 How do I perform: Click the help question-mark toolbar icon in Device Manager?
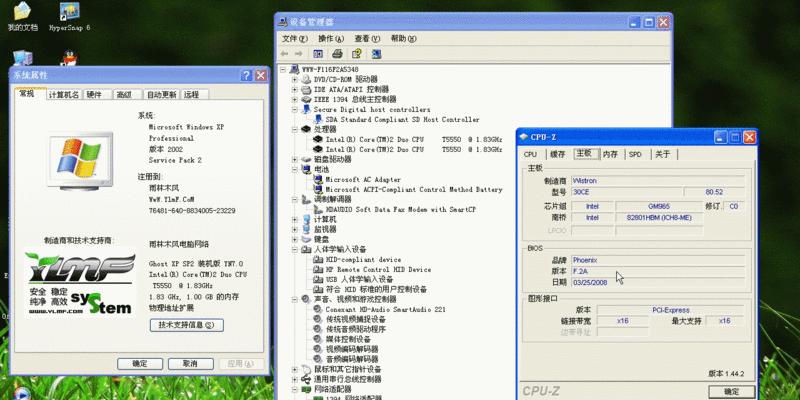point(357,54)
